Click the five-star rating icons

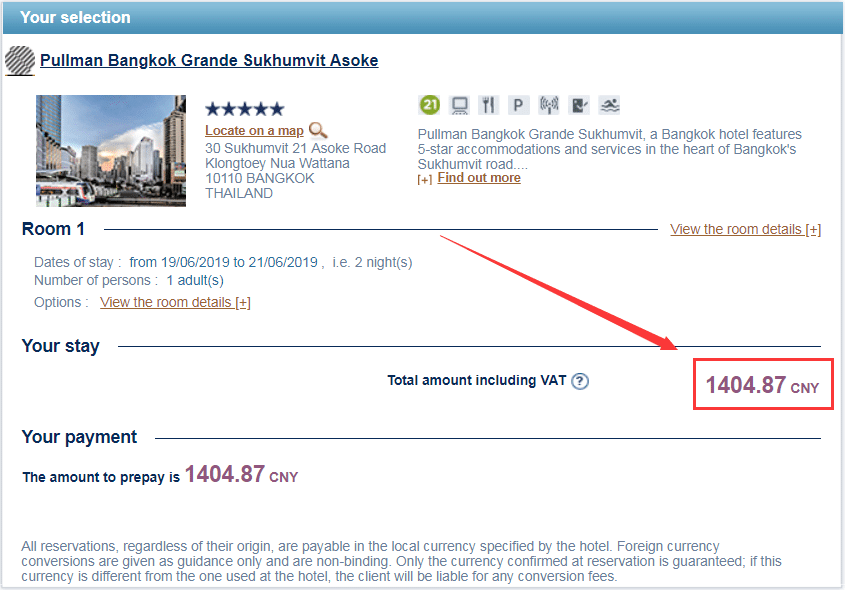click(245, 109)
